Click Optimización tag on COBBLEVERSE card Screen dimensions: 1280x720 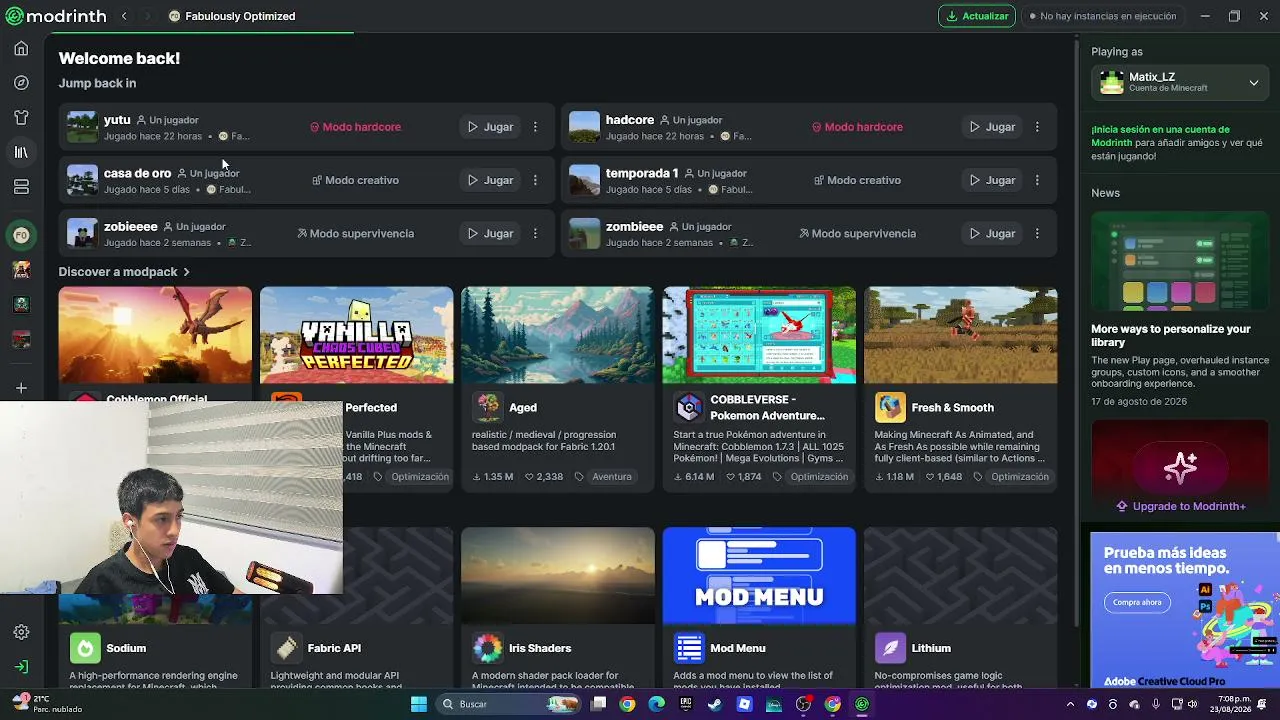pos(819,477)
